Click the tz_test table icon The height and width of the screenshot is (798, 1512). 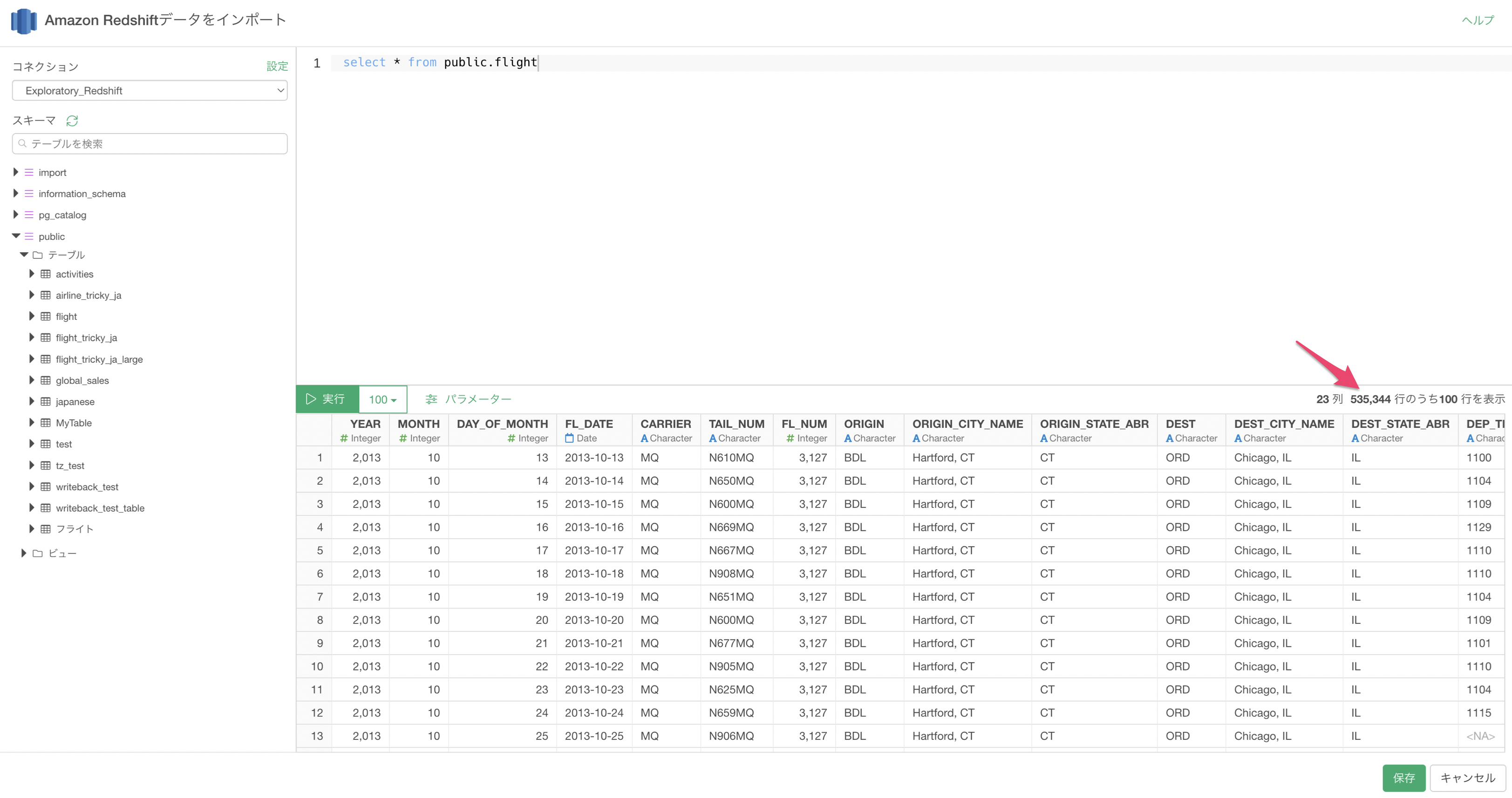[x=46, y=465]
